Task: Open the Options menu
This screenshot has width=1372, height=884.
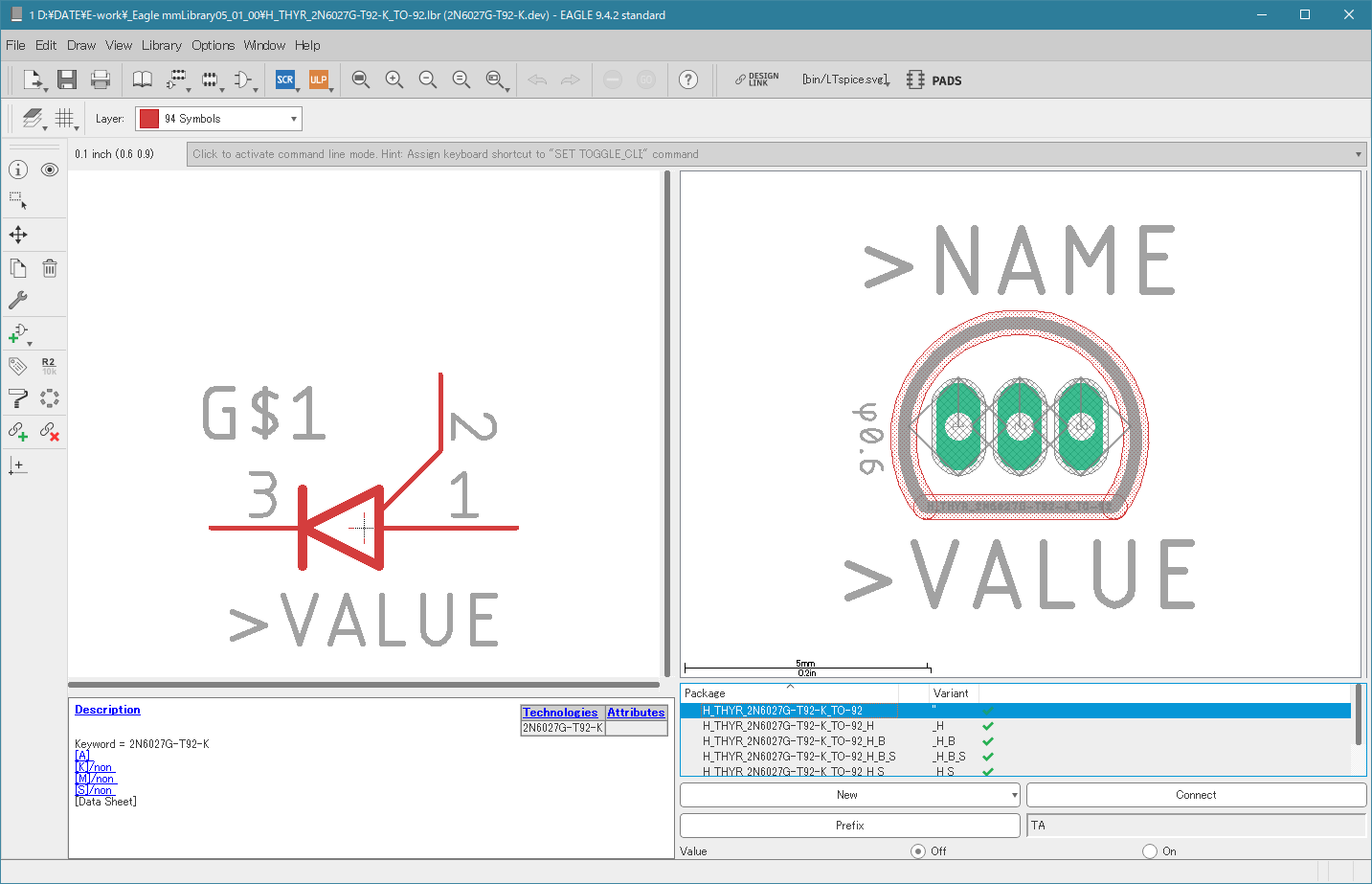Action: pos(213,45)
